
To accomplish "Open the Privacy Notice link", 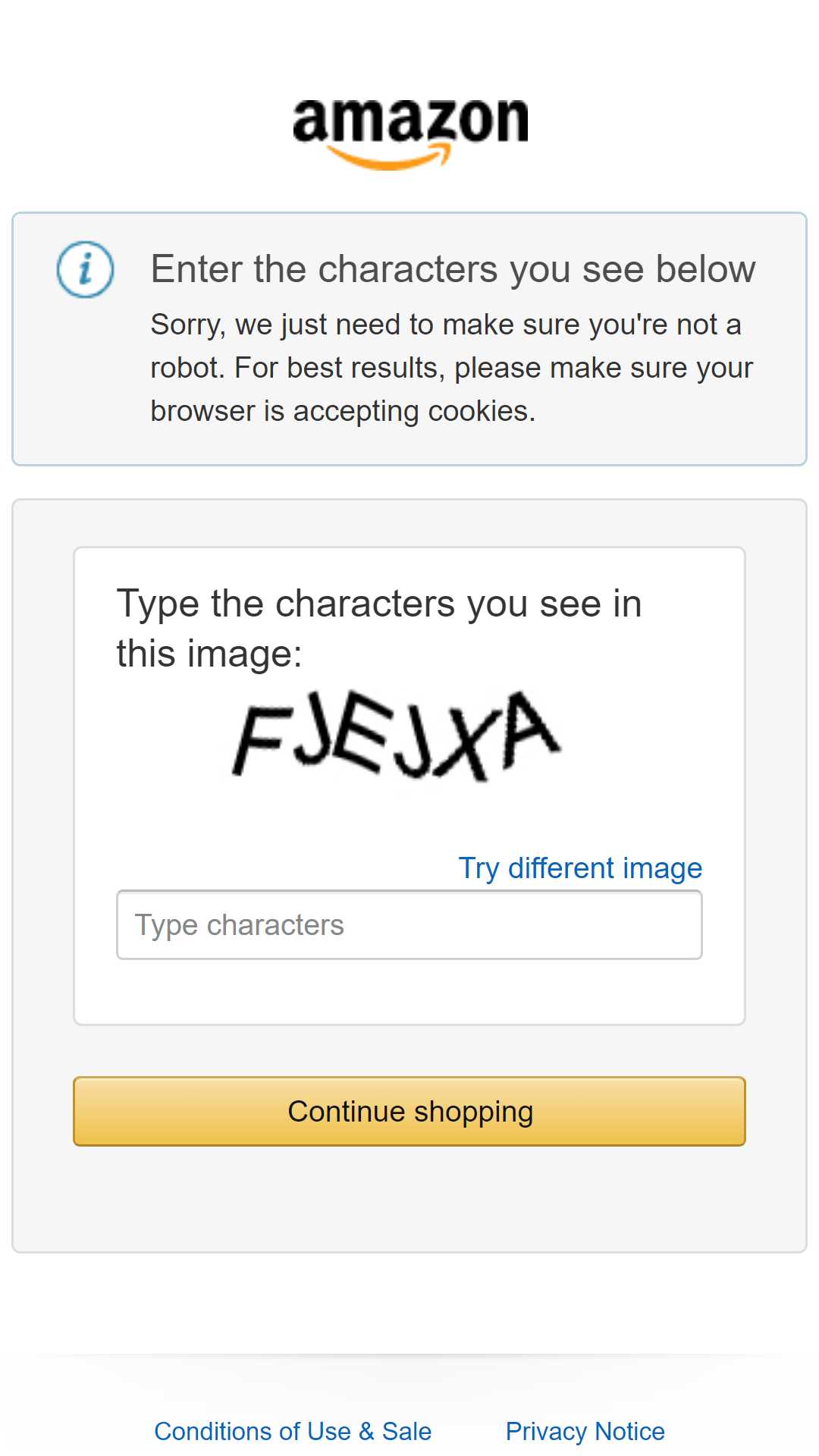I will 585,1431.
